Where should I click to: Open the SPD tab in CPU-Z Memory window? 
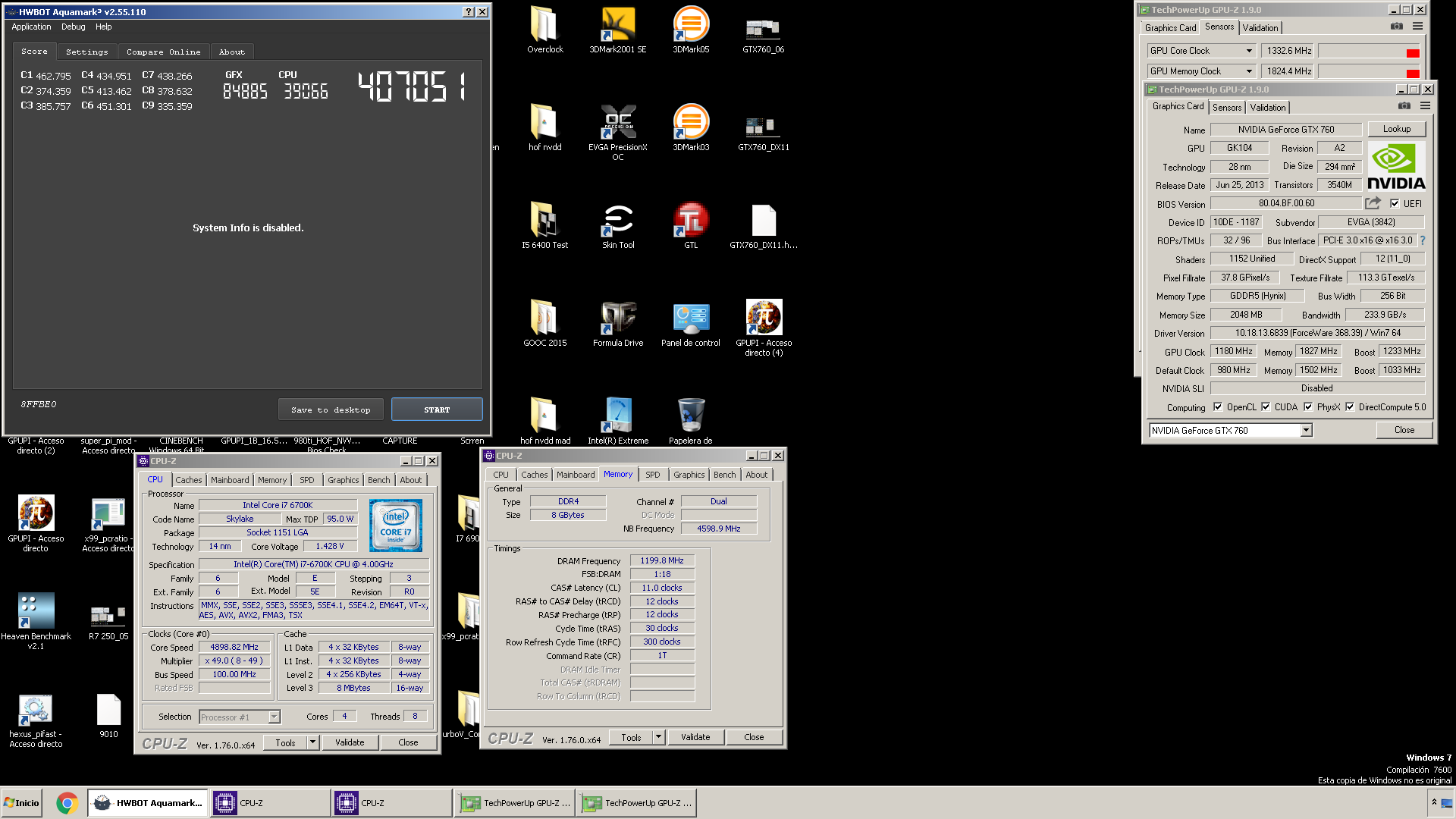tap(653, 475)
